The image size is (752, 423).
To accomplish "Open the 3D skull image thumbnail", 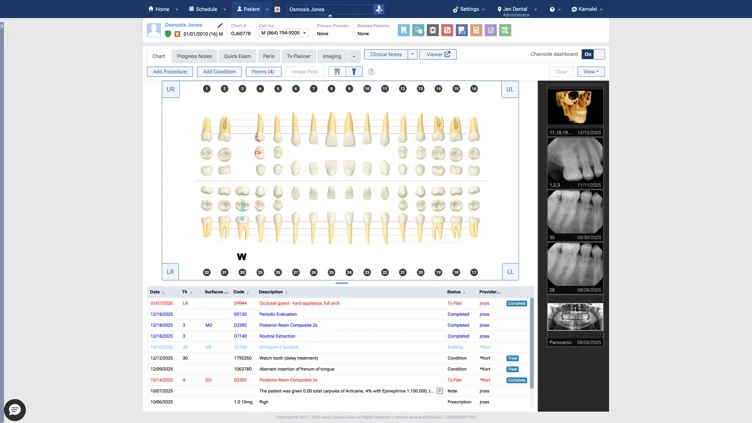I will (x=575, y=107).
